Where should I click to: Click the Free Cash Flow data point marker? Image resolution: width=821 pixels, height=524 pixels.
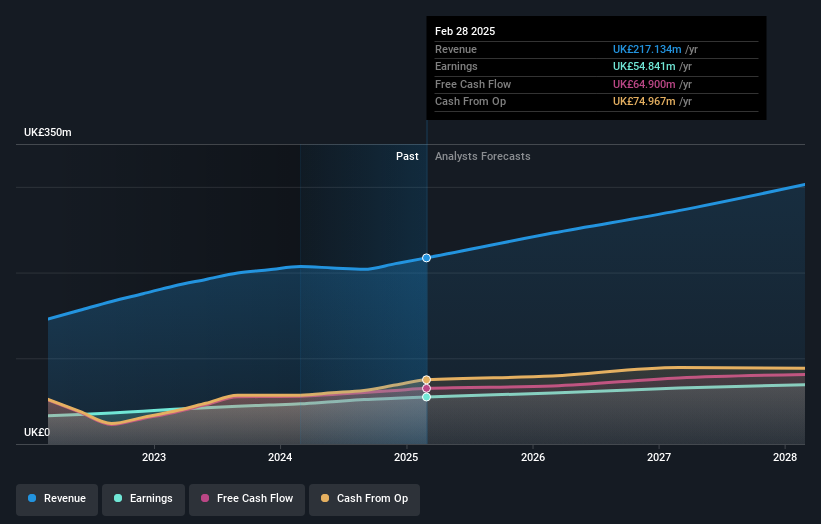click(x=426, y=388)
